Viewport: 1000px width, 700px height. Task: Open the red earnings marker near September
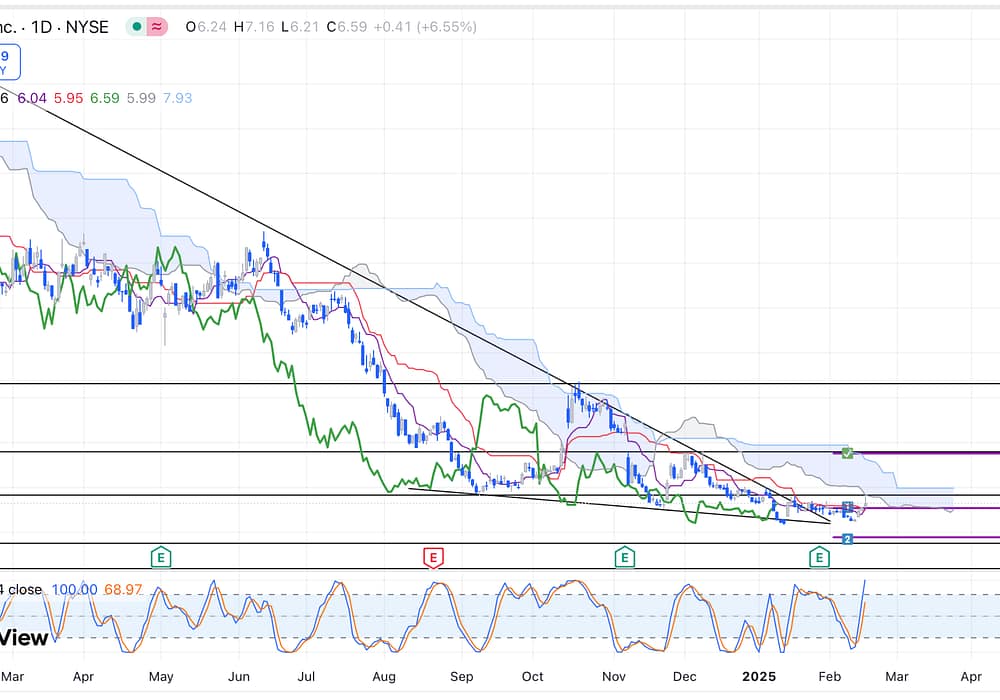[433, 556]
